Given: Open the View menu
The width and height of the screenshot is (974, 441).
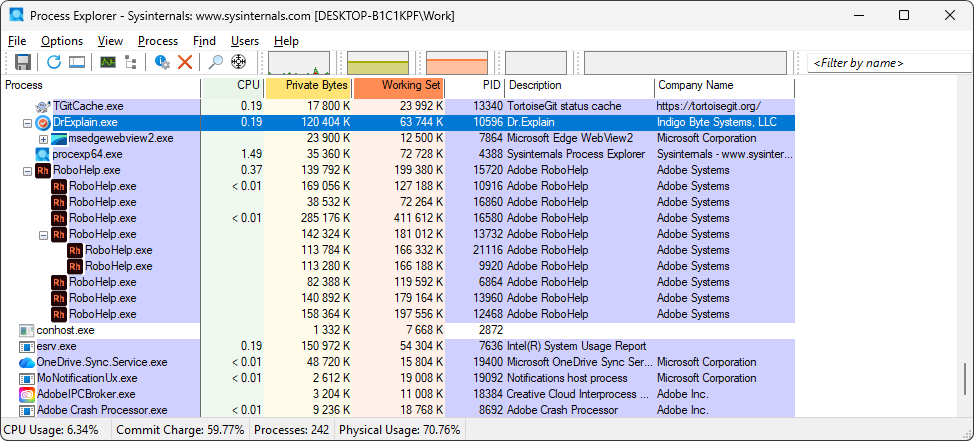Looking at the screenshot, I should click(111, 41).
